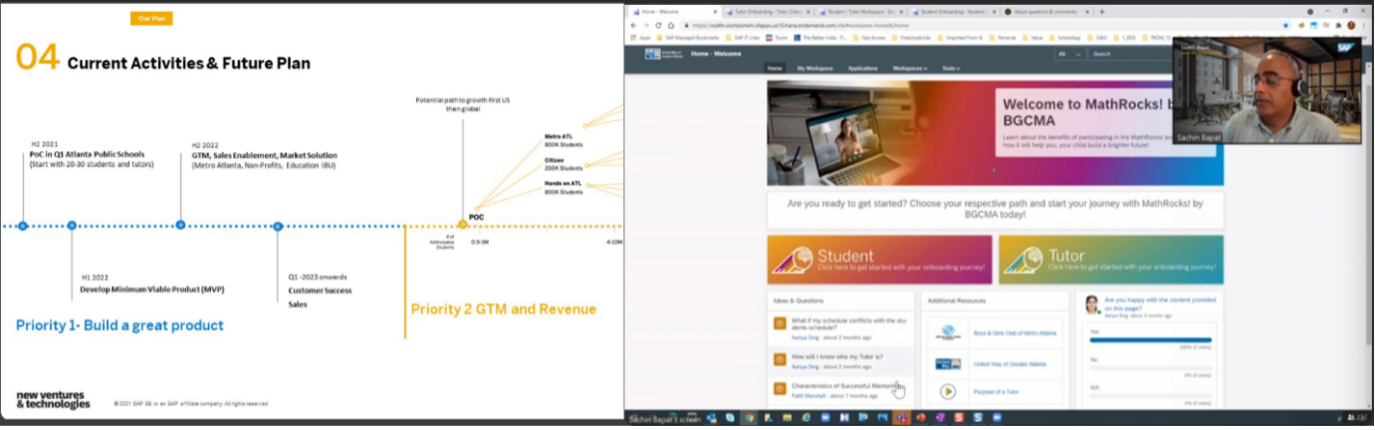Open the All search scope dropdown
This screenshot has width=1375, height=430.
click(x=1070, y=53)
